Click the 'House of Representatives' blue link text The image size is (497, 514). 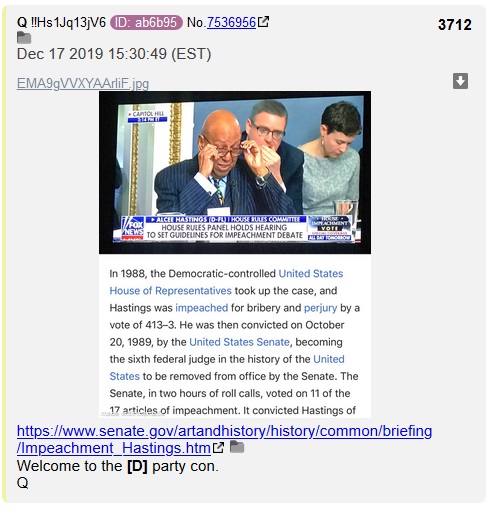[x=170, y=291]
